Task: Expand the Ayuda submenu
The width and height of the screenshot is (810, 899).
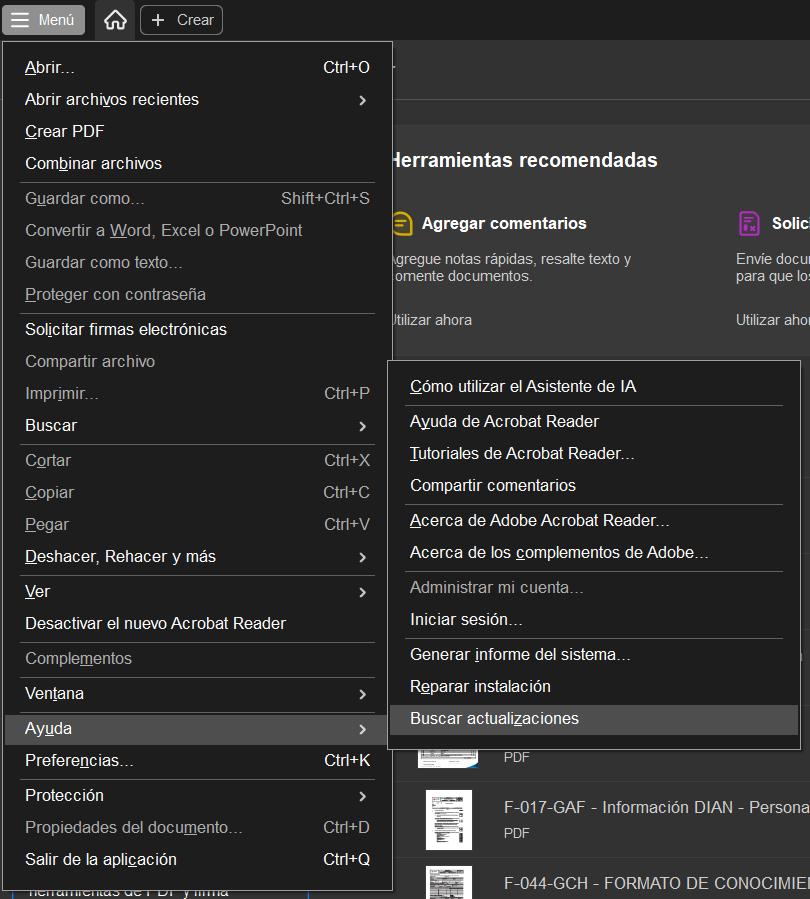Action: [x=197, y=729]
